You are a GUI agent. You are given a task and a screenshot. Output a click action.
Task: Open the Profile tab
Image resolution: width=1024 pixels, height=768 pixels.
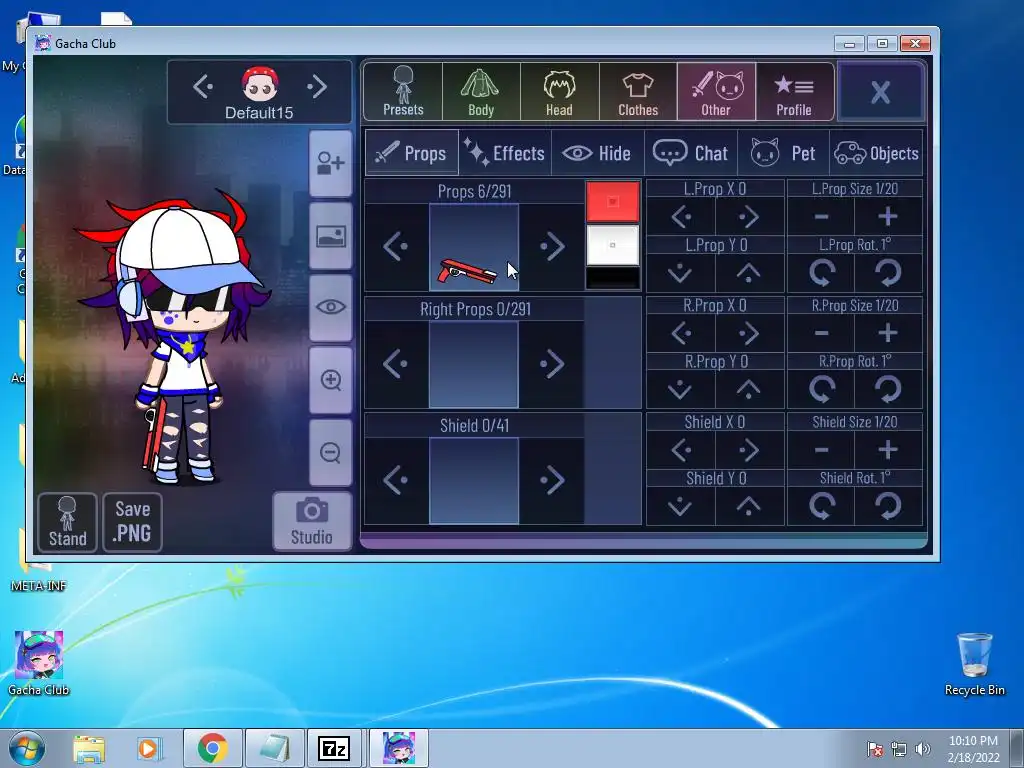click(x=795, y=91)
